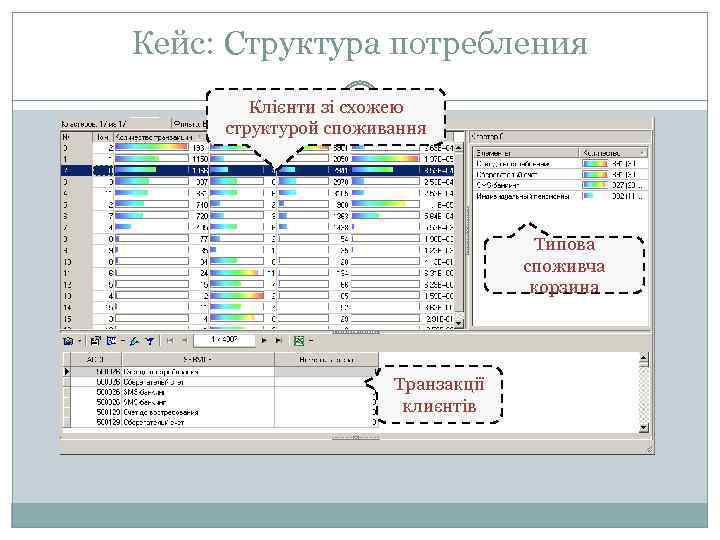Click the 'Элементы' column header in right panel

pos(526,152)
